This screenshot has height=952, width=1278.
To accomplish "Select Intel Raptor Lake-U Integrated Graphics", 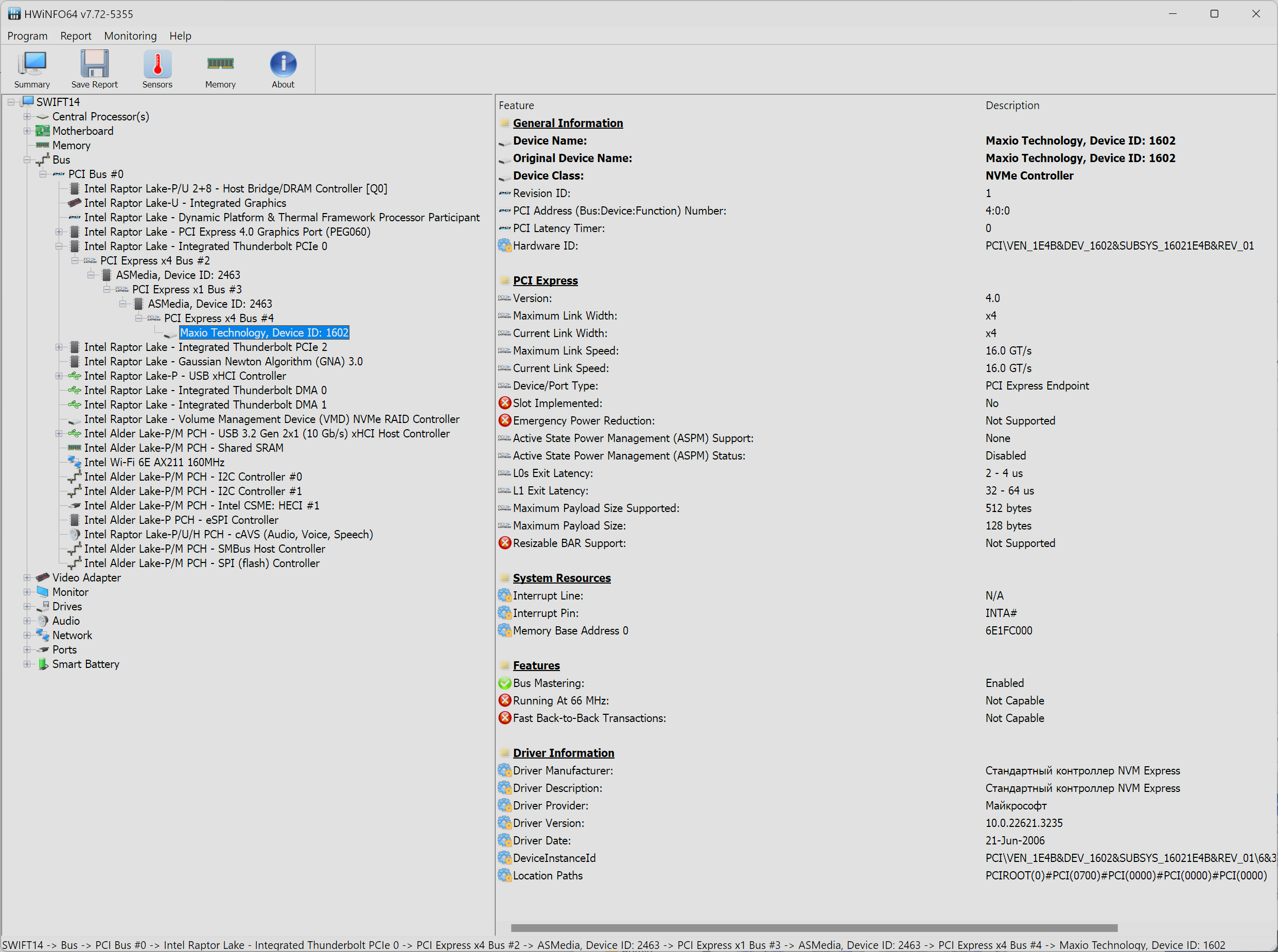I will coord(184,203).
